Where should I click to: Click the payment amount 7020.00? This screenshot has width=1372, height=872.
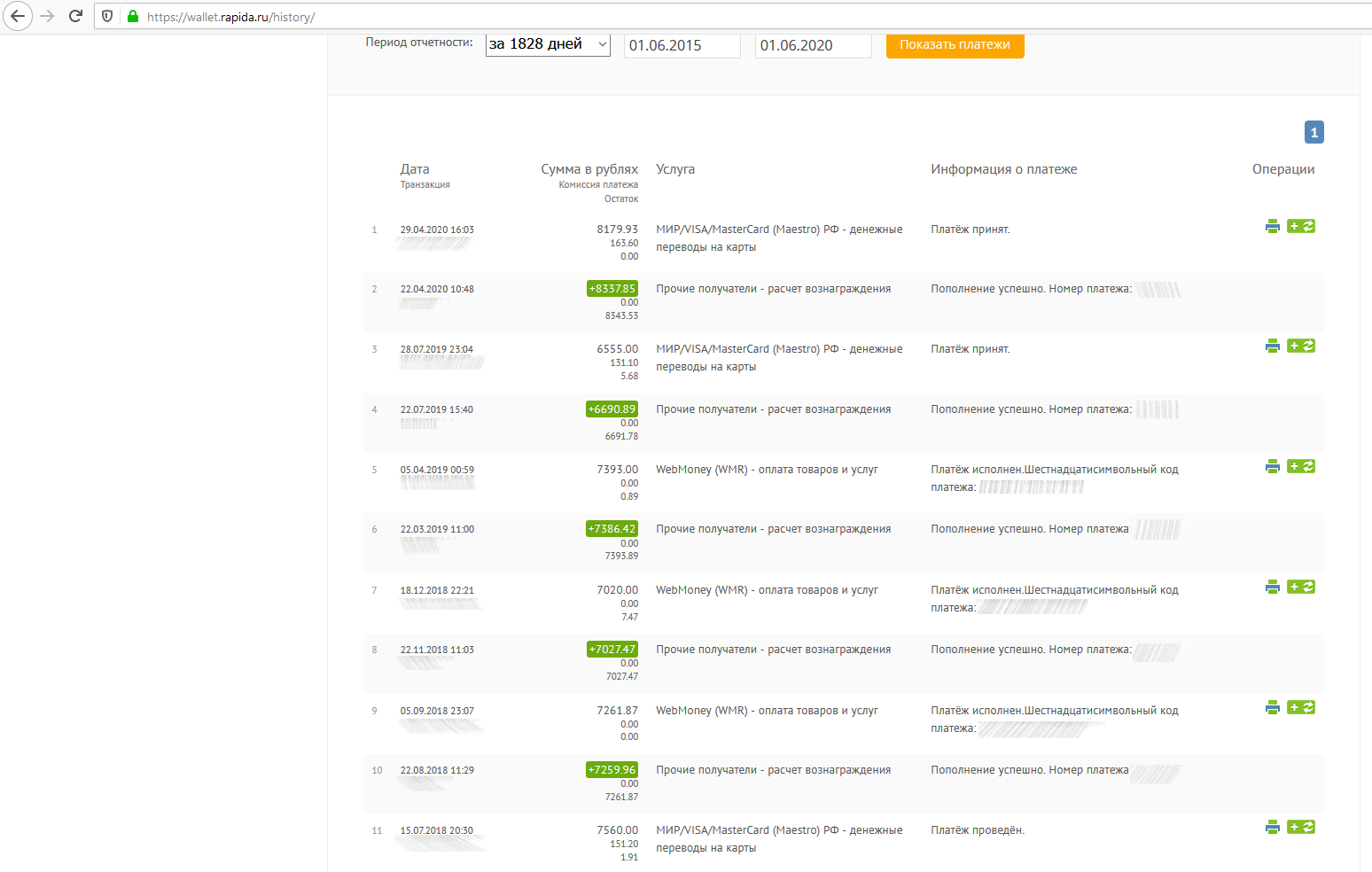pyautogui.click(x=618, y=590)
